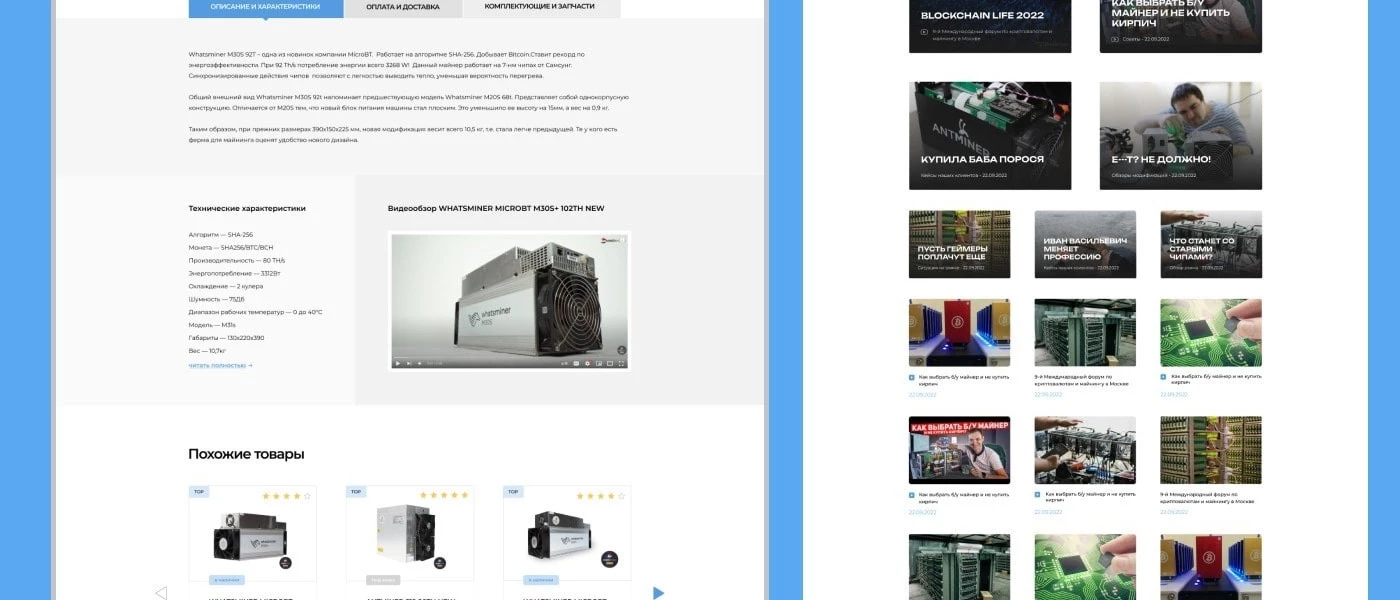Screen dimensions: 1400x600
Task: Skip to the next video
Action: [408, 363]
